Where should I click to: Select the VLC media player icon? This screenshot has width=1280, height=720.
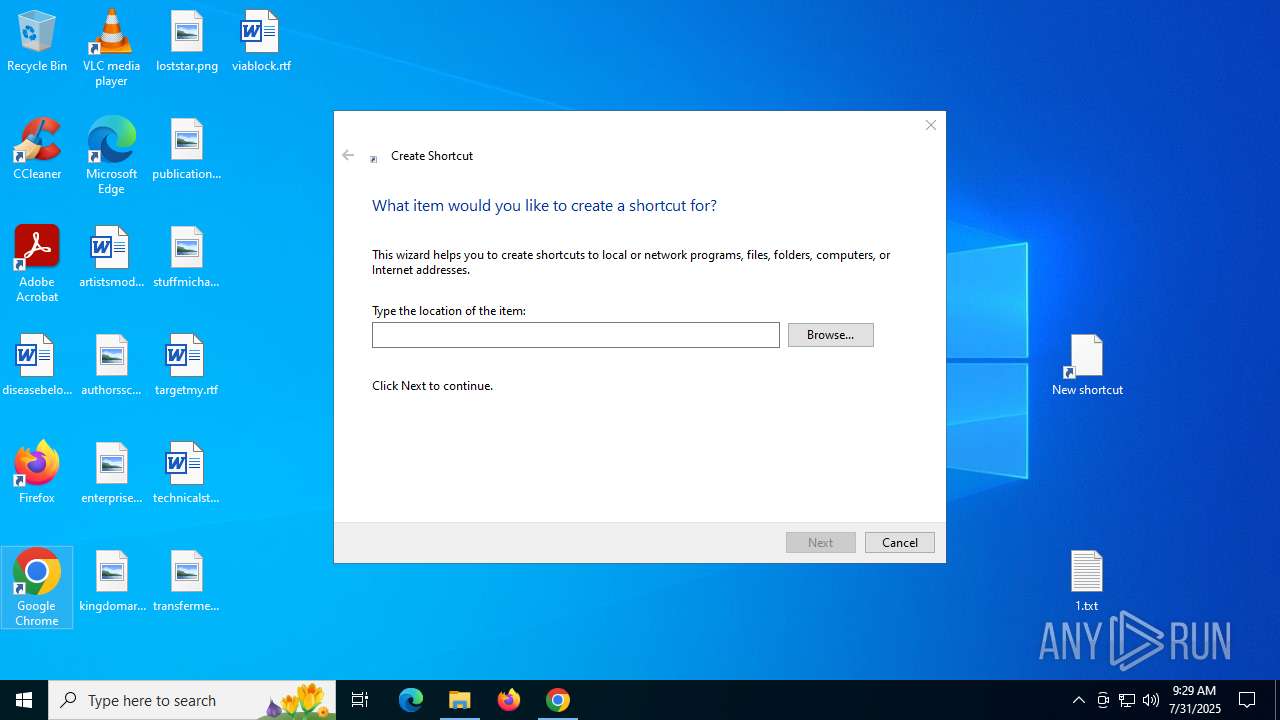pos(111,48)
